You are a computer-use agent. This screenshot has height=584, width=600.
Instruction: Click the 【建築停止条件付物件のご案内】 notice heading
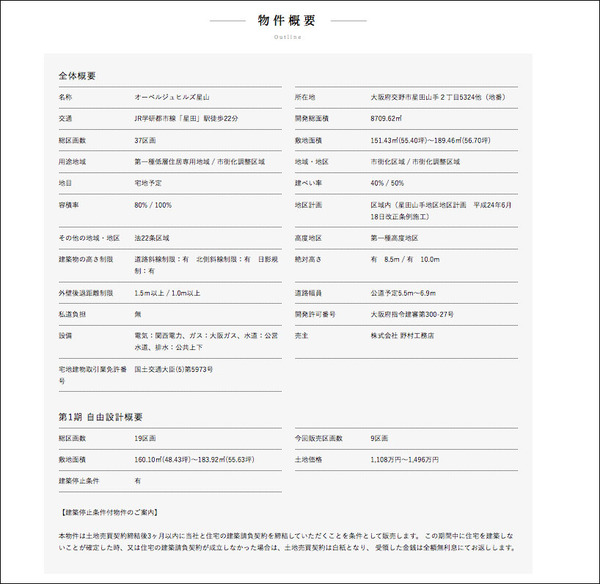(112, 512)
